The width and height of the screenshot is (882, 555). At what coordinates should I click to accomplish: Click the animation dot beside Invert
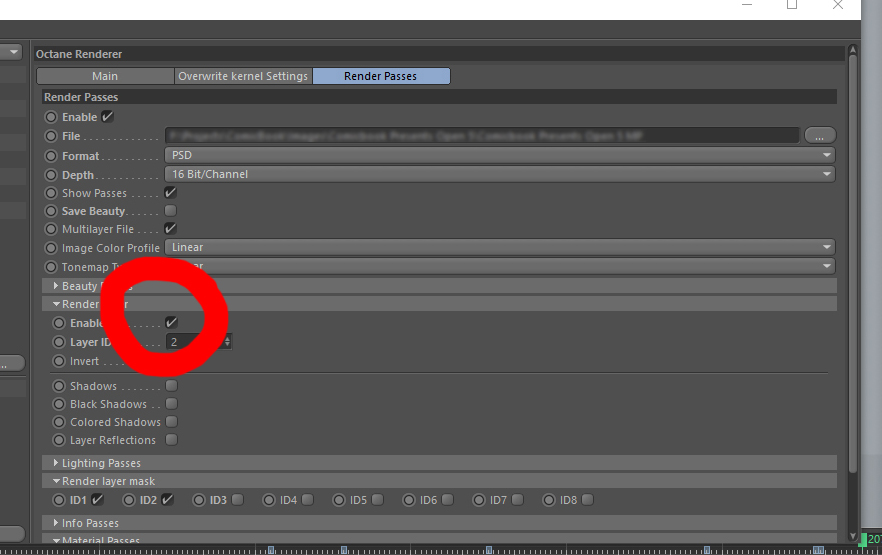(x=59, y=361)
